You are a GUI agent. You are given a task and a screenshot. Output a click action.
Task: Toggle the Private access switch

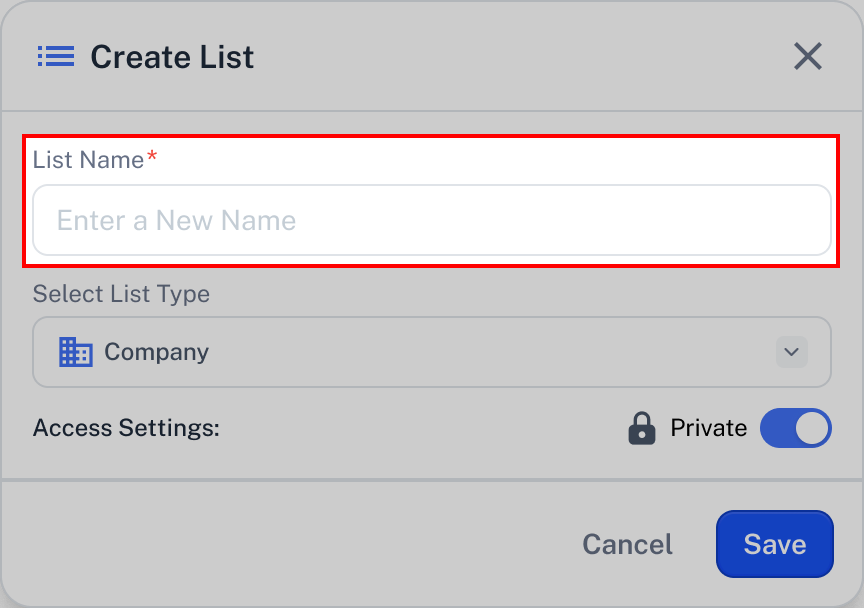[795, 428]
